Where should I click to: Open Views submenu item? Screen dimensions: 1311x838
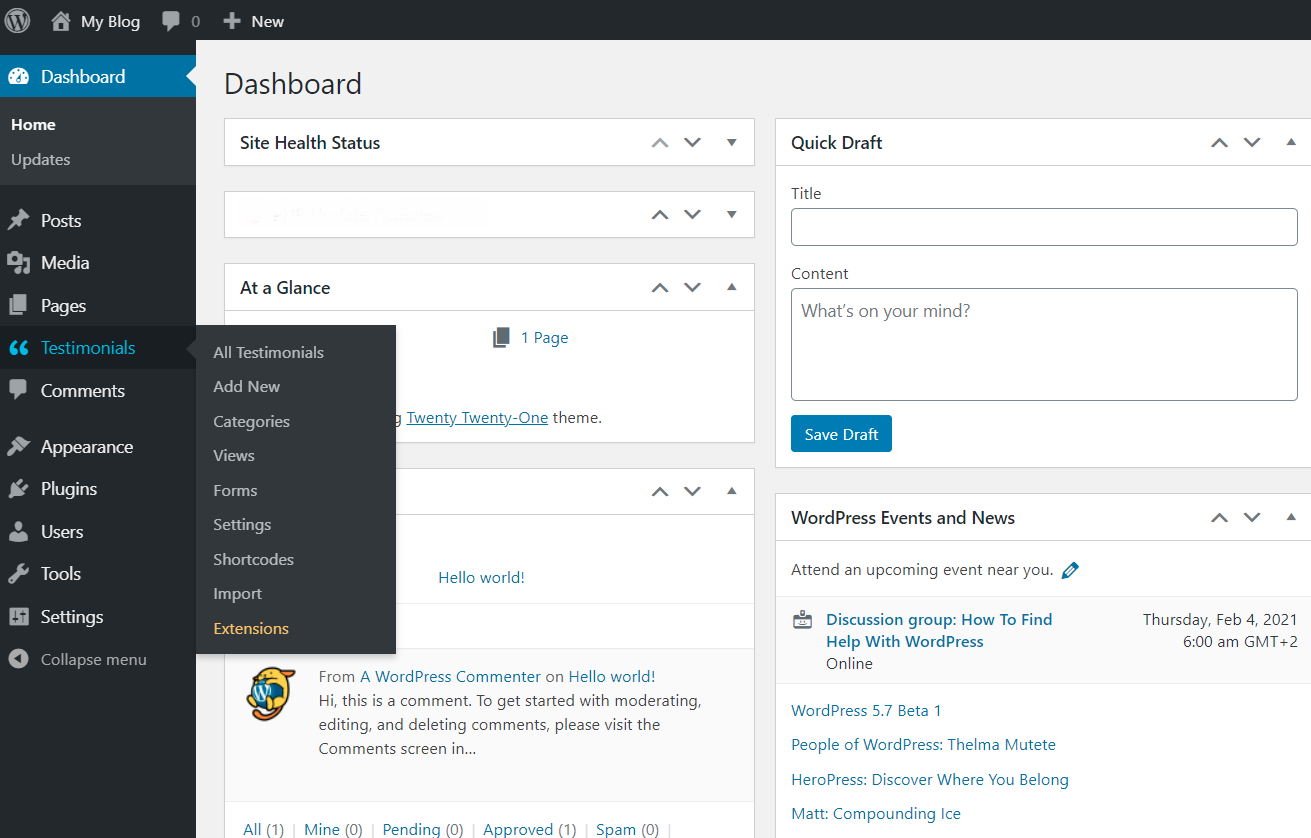pos(234,456)
